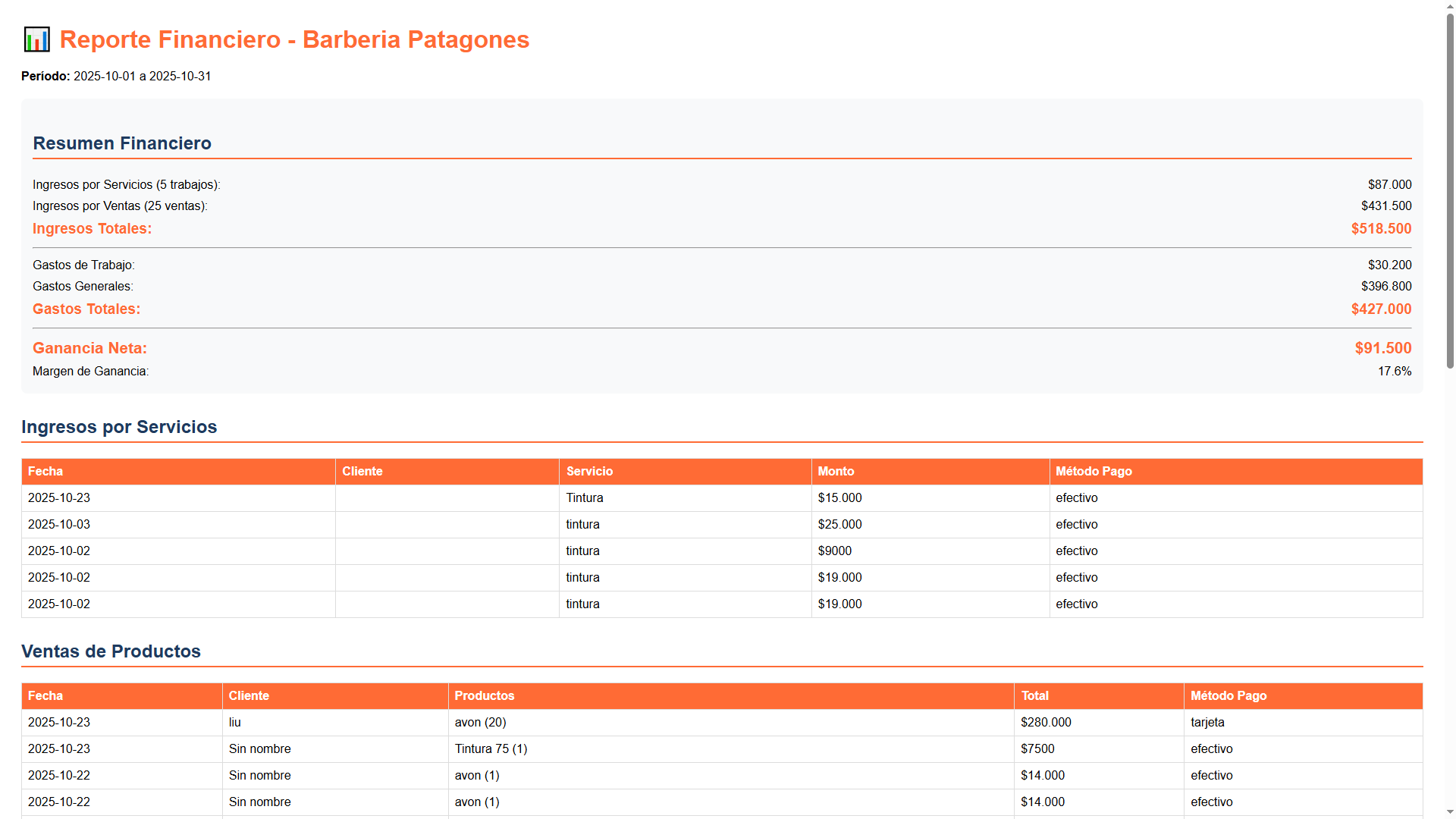The width and height of the screenshot is (1456, 819).
Task: Select the Resumen Financiero section heading
Action: (122, 143)
